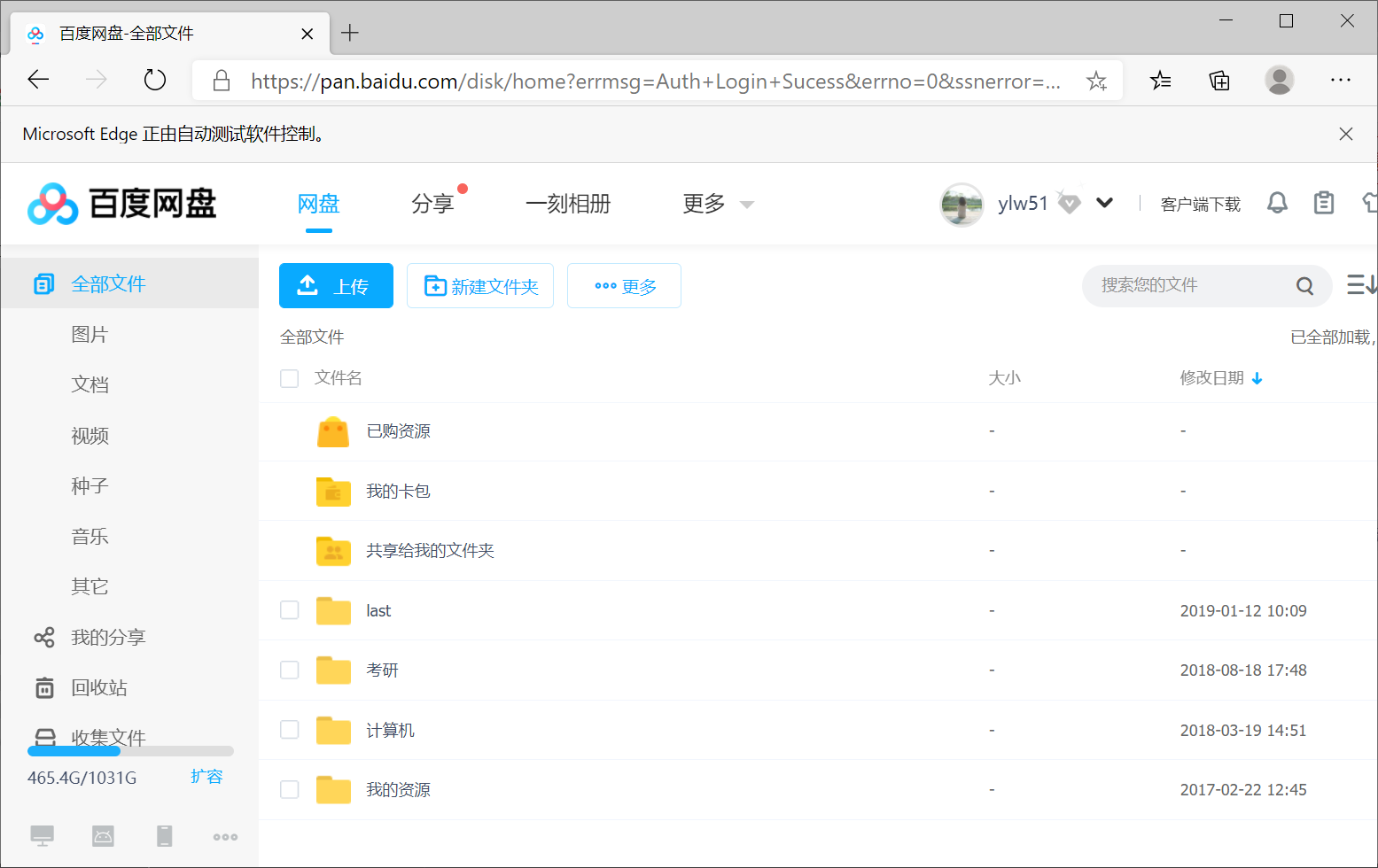The height and width of the screenshot is (868, 1378).
Task: Switch to the 分享 tab
Action: point(432,204)
